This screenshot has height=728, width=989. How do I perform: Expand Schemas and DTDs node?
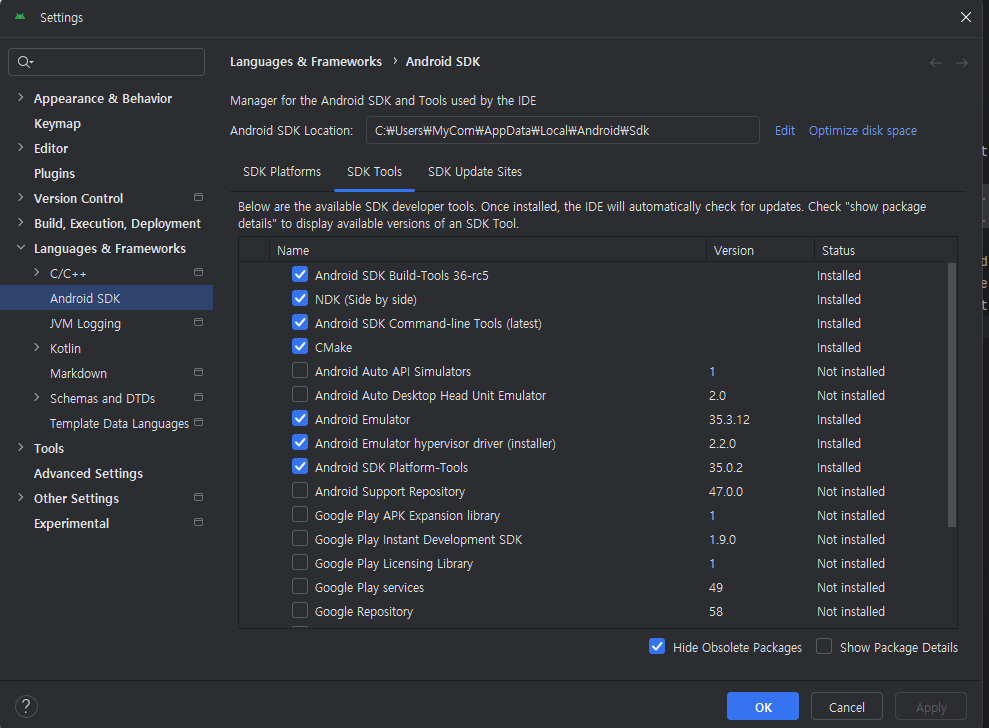pos(37,397)
